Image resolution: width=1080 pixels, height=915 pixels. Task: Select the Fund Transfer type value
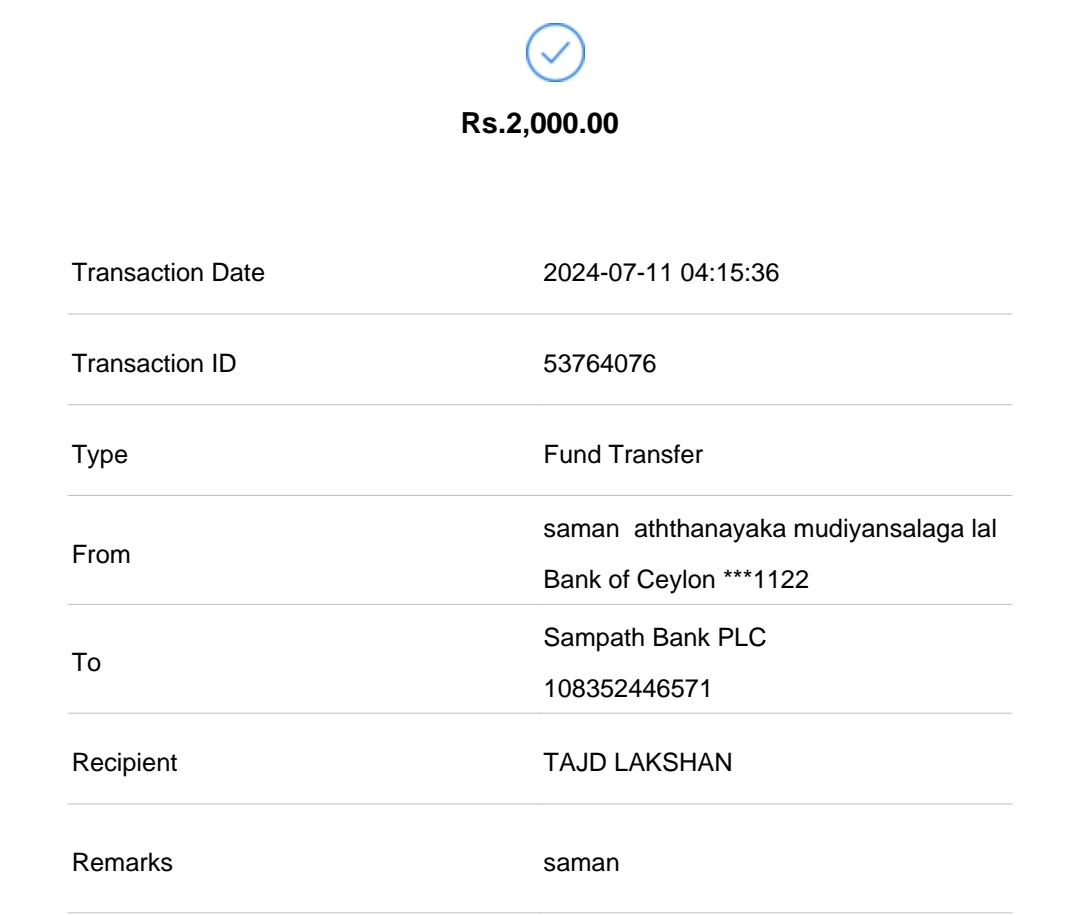pyautogui.click(x=623, y=455)
